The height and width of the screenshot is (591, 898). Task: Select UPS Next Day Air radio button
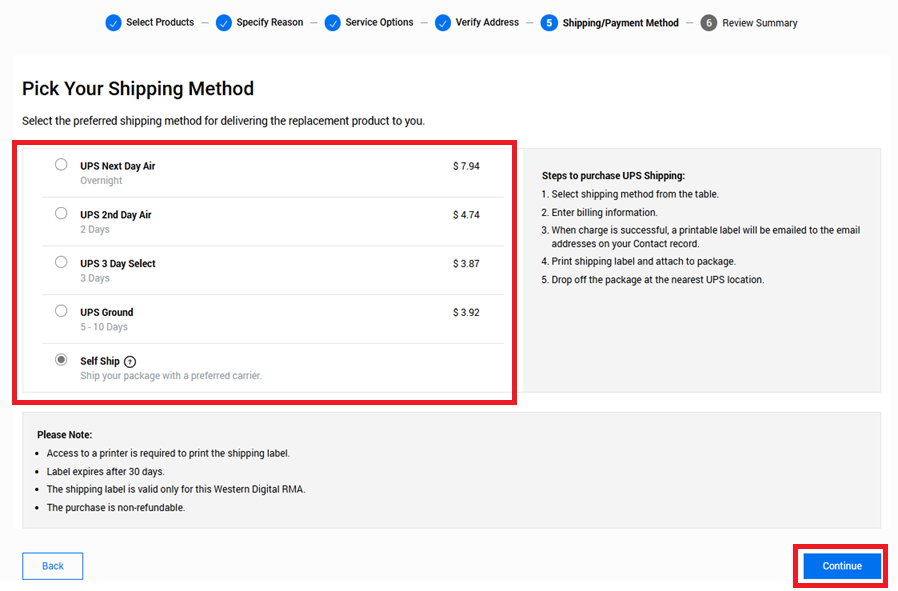tap(61, 165)
